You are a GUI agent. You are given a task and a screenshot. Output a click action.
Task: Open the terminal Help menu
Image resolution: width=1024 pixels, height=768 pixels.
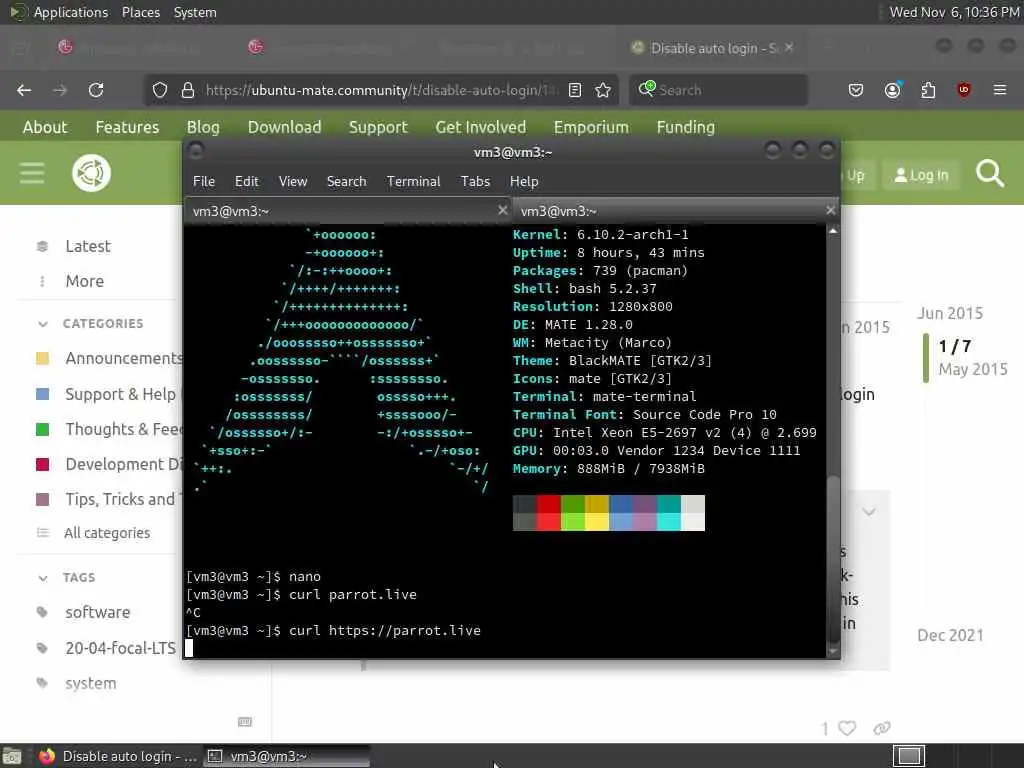[524, 182]
